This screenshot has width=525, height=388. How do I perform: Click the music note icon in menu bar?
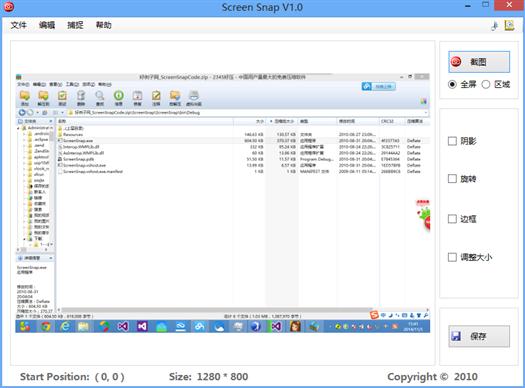495,26
